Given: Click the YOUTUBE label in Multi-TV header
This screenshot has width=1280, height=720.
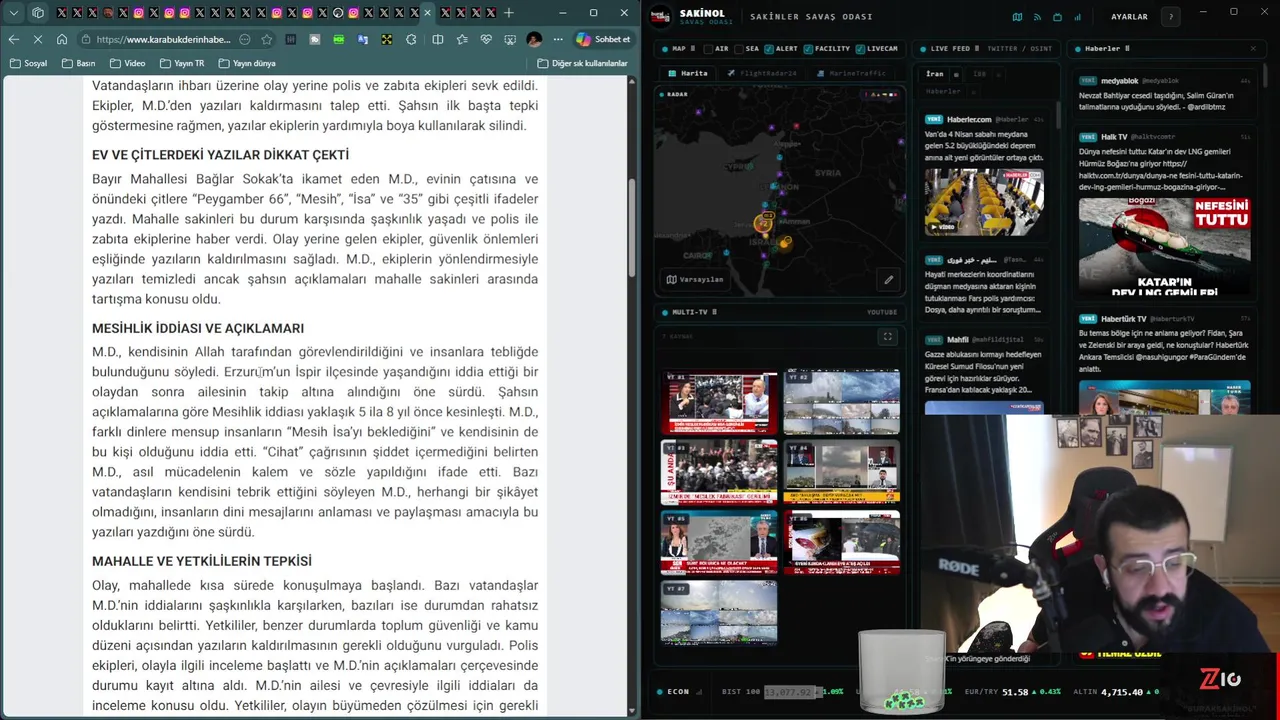Looking at the screenshot, I should click(x=882, y=312).
